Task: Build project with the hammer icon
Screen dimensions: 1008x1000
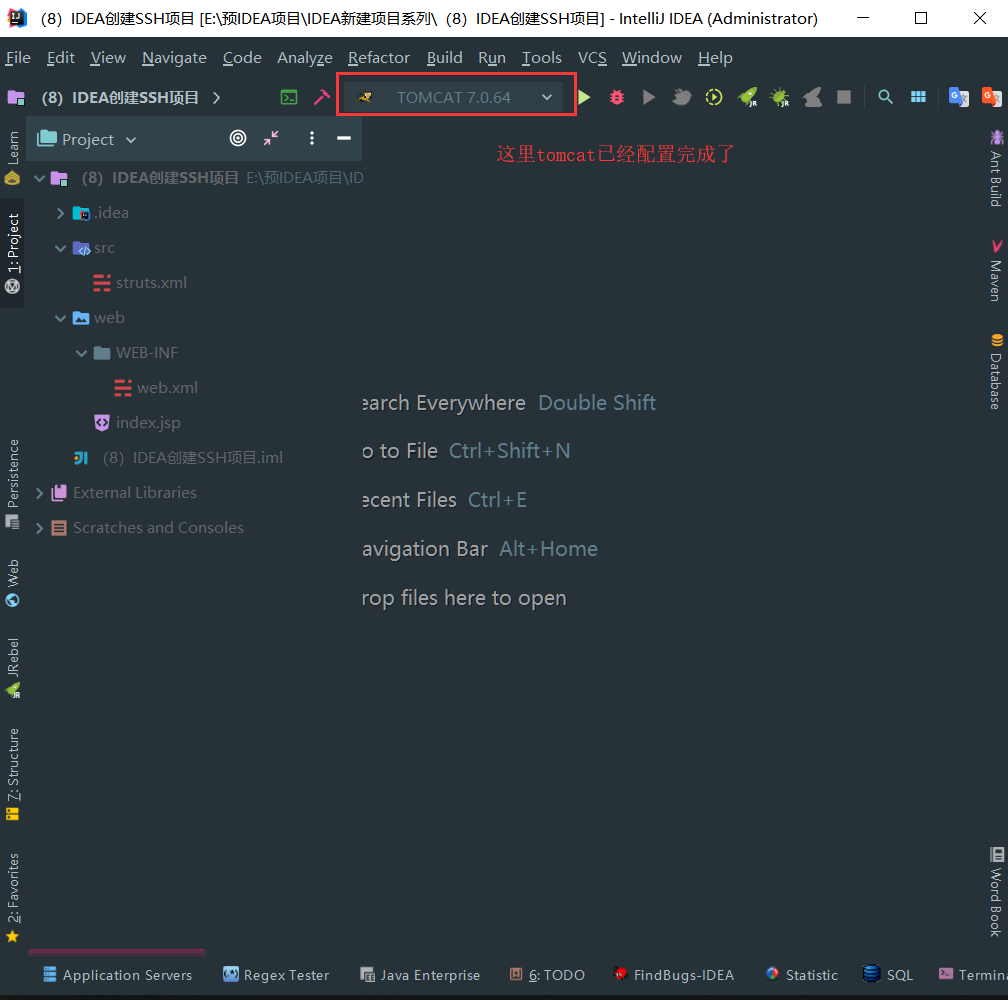Action: pos(321,97)
